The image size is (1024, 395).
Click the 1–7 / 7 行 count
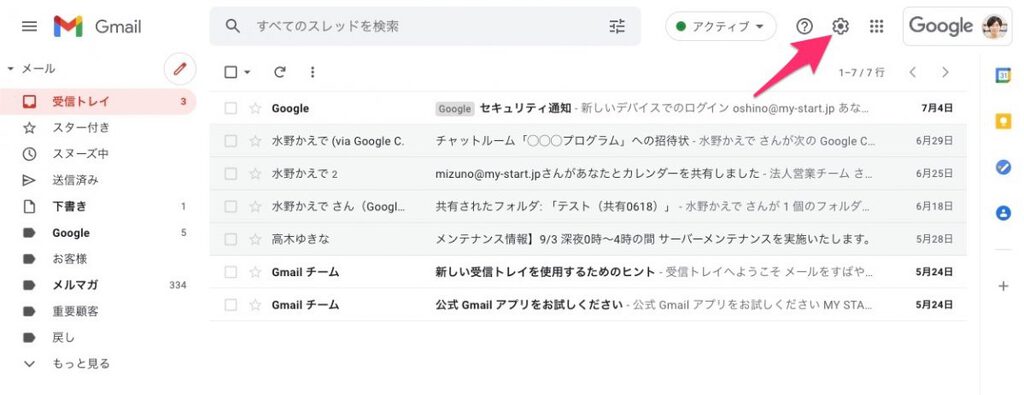point(861,72)
